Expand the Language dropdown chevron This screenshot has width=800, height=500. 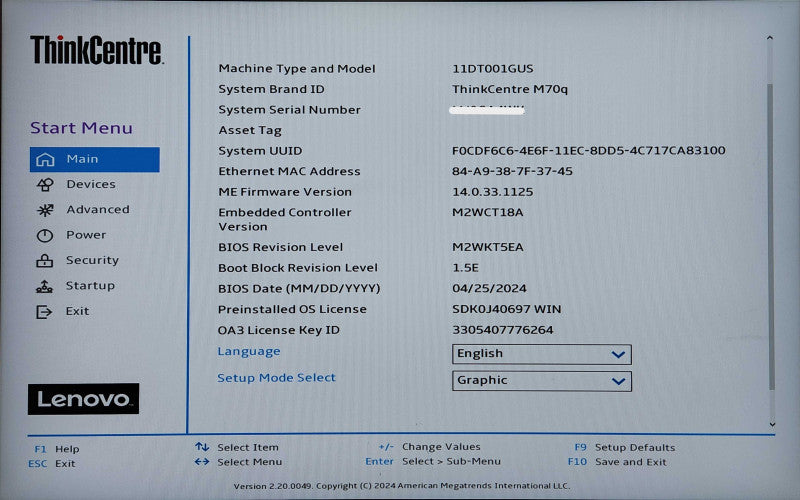618,355
